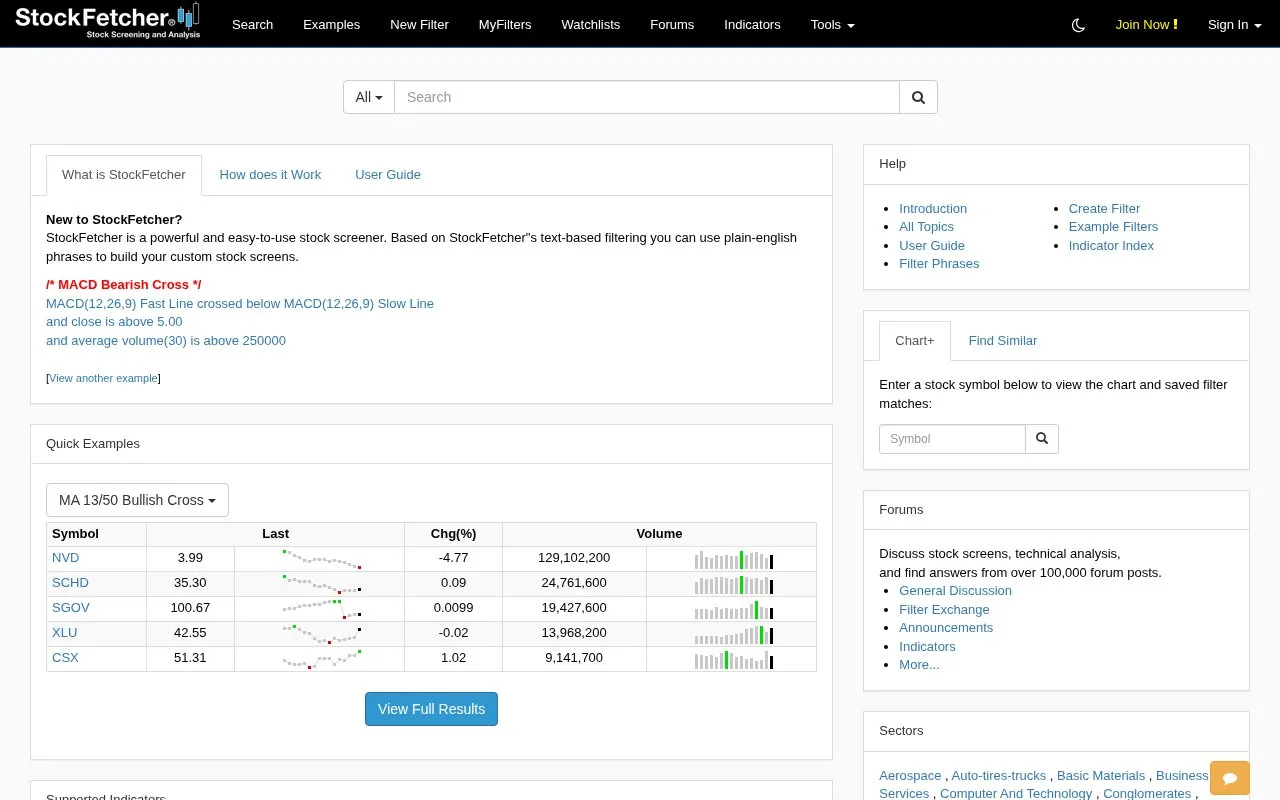
Task: Open the orange chat bubble widget
Action: point(1230,778)
